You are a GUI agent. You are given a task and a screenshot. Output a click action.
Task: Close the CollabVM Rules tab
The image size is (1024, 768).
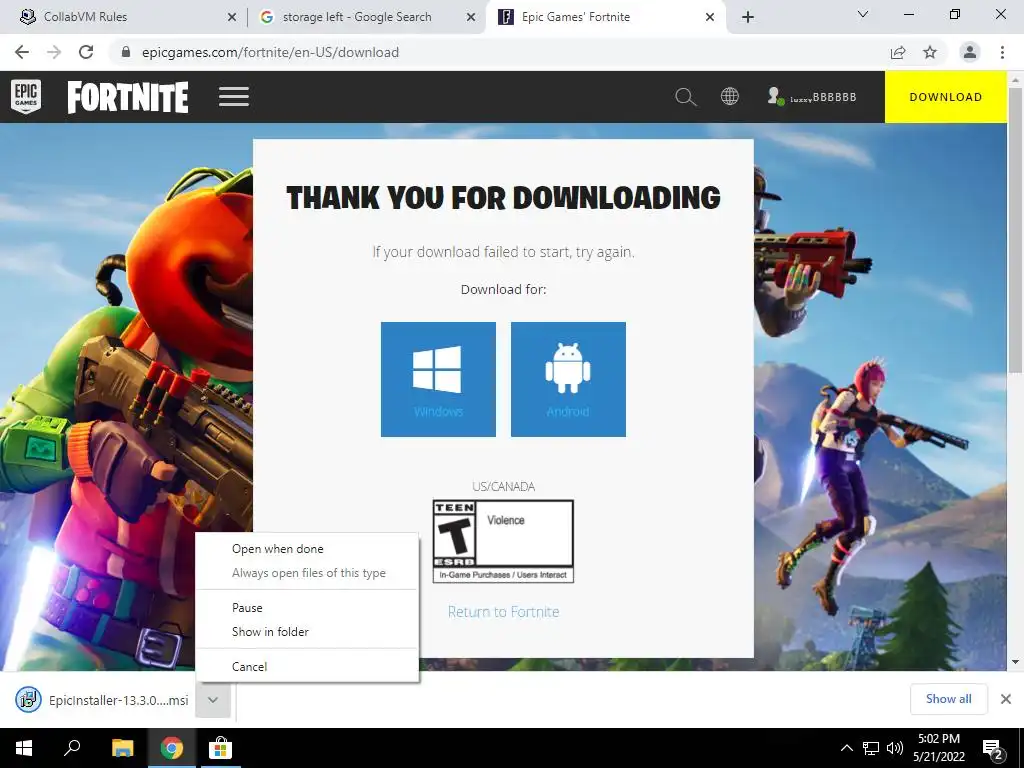click(232, 18)
